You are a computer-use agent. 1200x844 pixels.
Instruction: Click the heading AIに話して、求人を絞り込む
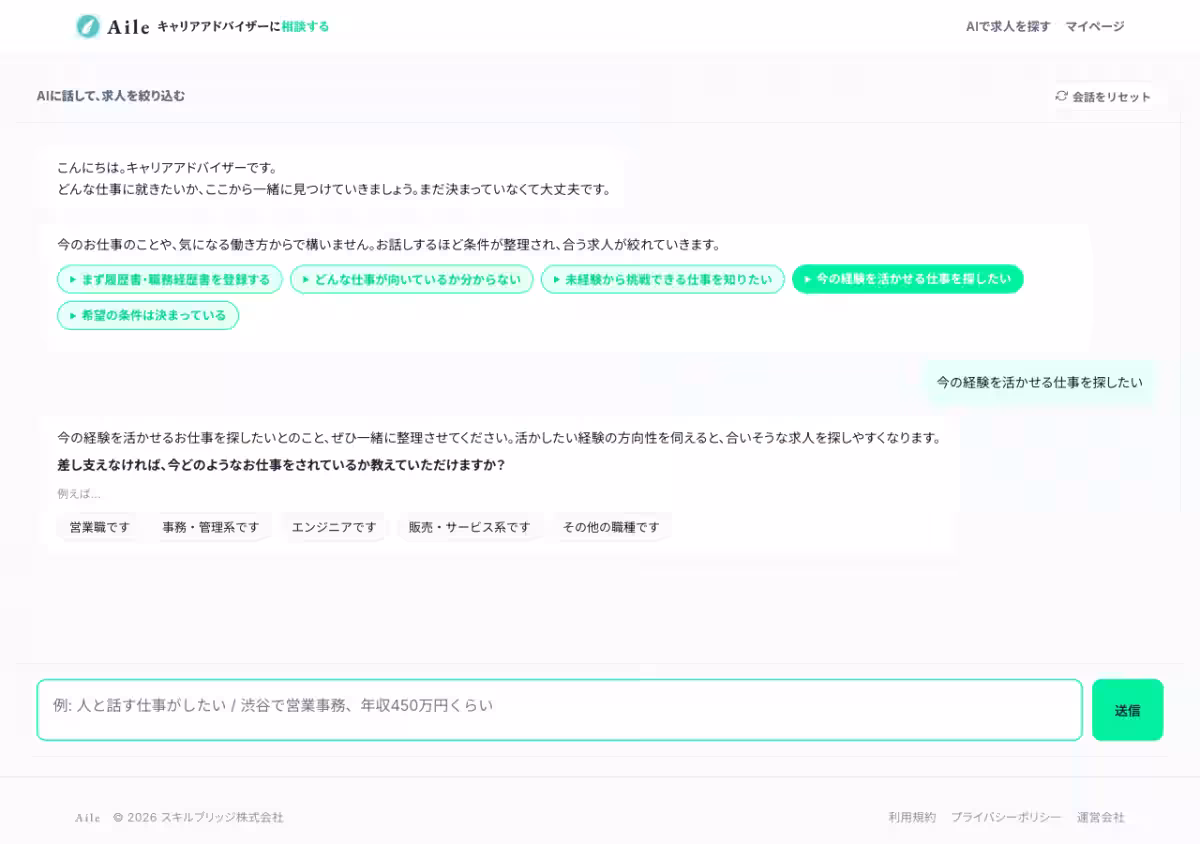(111, 96)
